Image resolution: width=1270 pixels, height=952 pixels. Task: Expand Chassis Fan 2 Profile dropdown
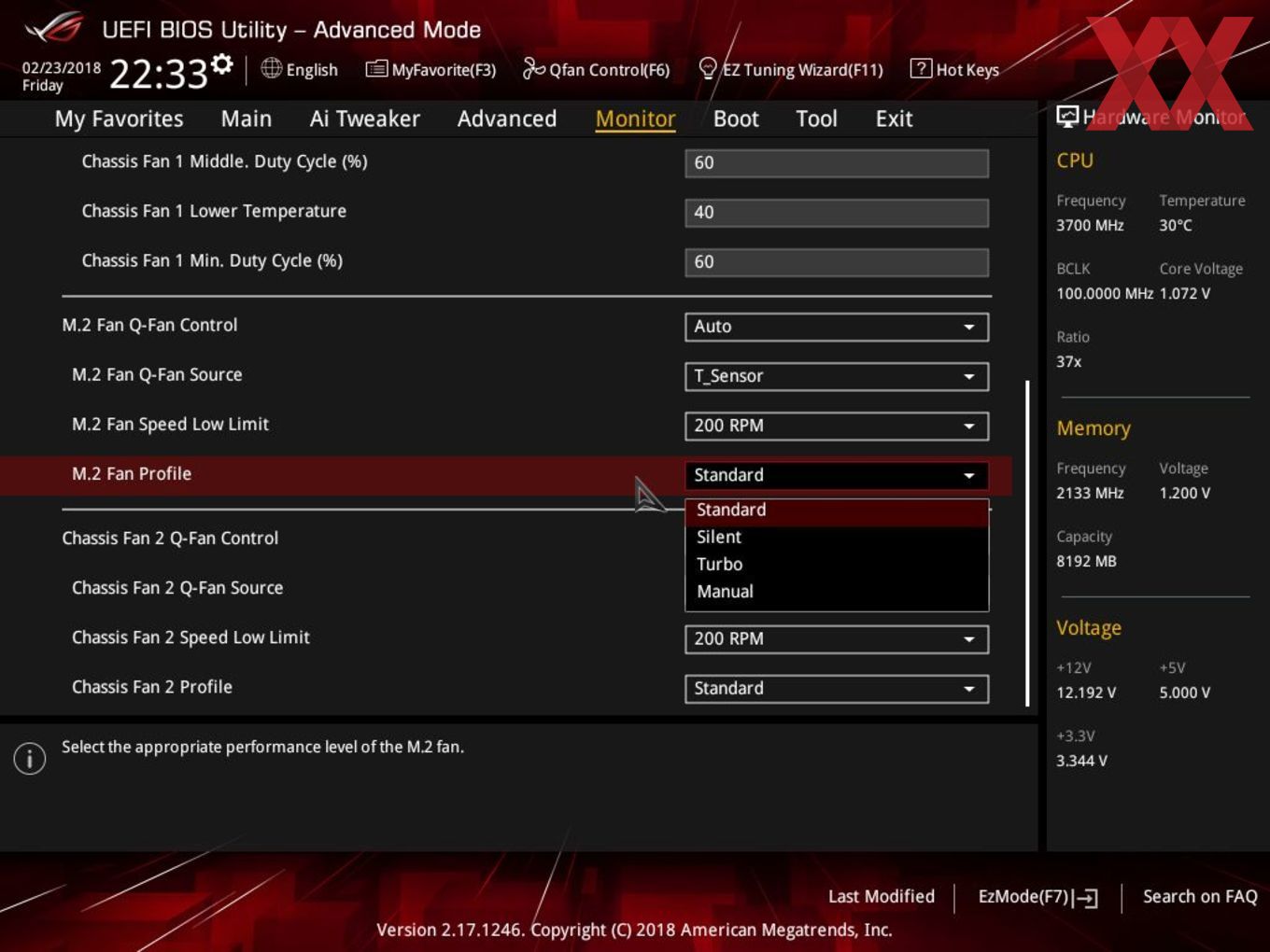(837, 689)
